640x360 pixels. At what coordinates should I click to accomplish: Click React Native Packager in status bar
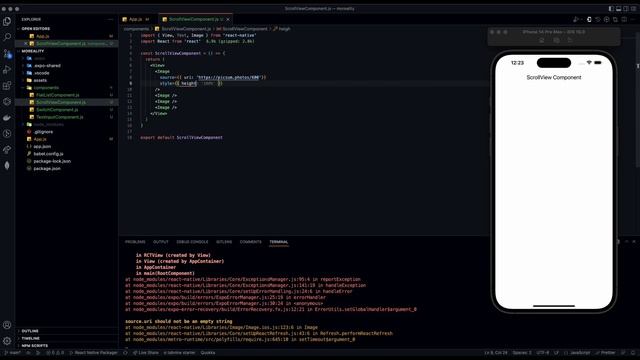pos(93,353)
